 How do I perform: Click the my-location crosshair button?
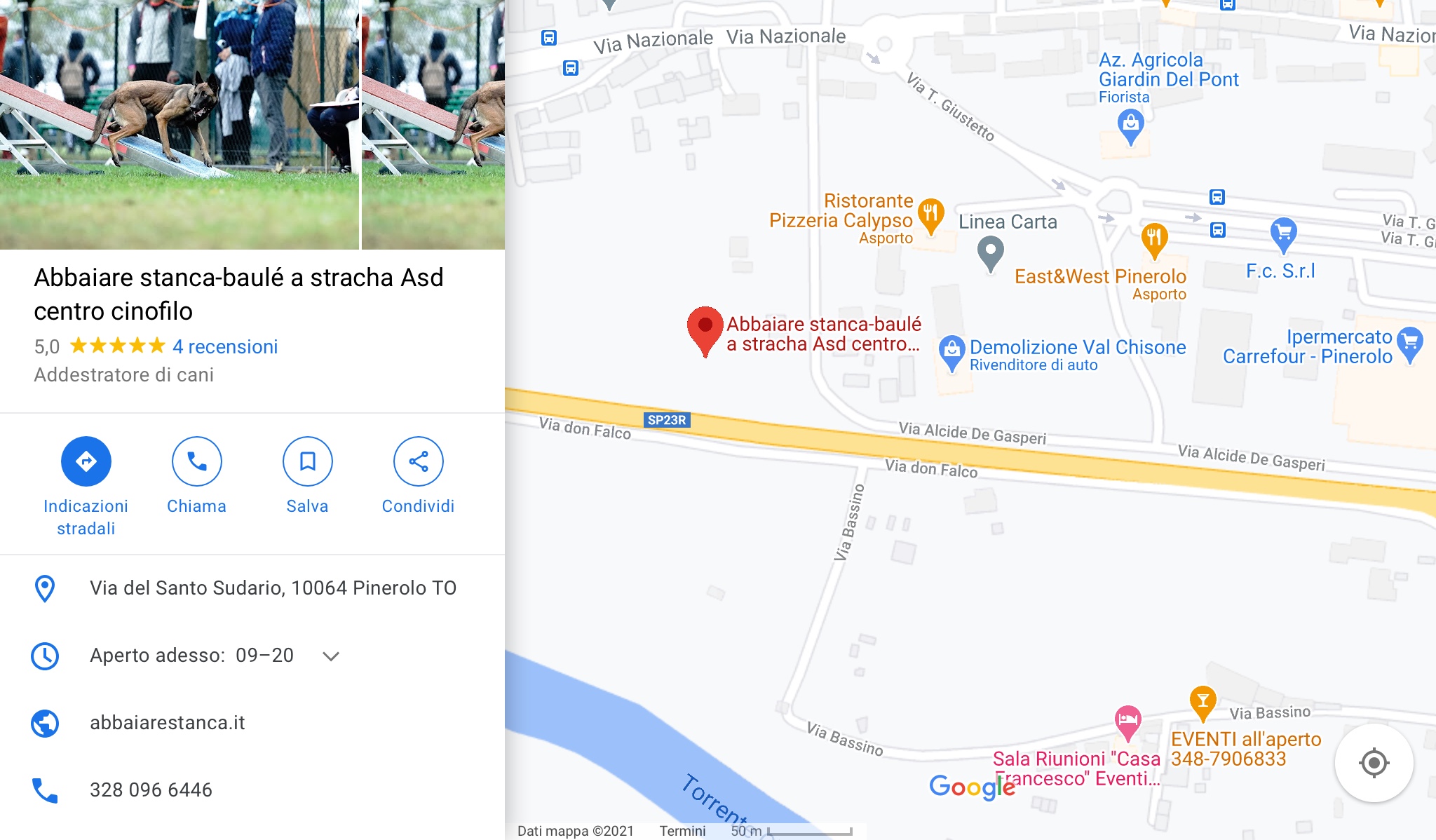1374,762
